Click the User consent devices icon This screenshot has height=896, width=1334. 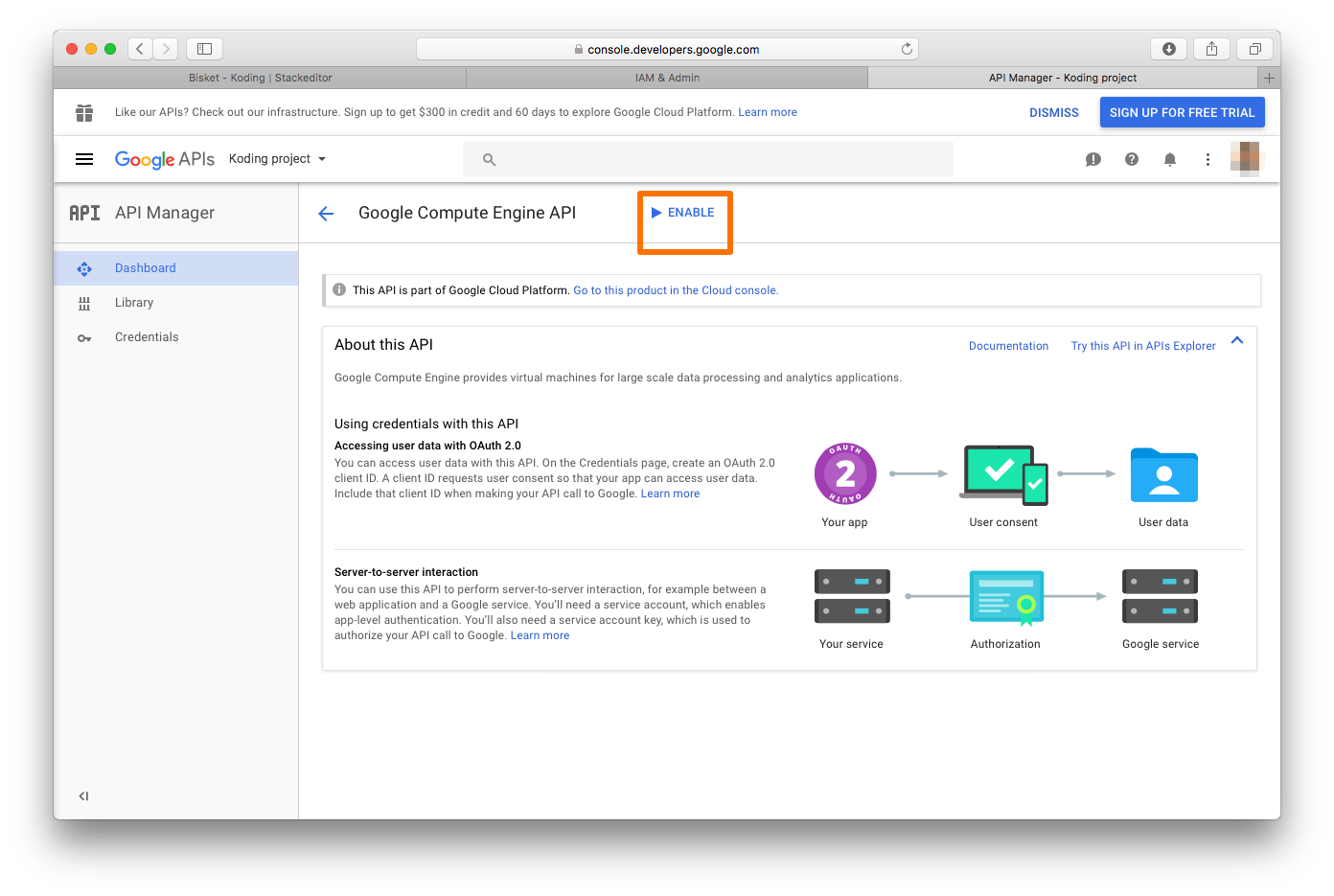point(1004,474)
